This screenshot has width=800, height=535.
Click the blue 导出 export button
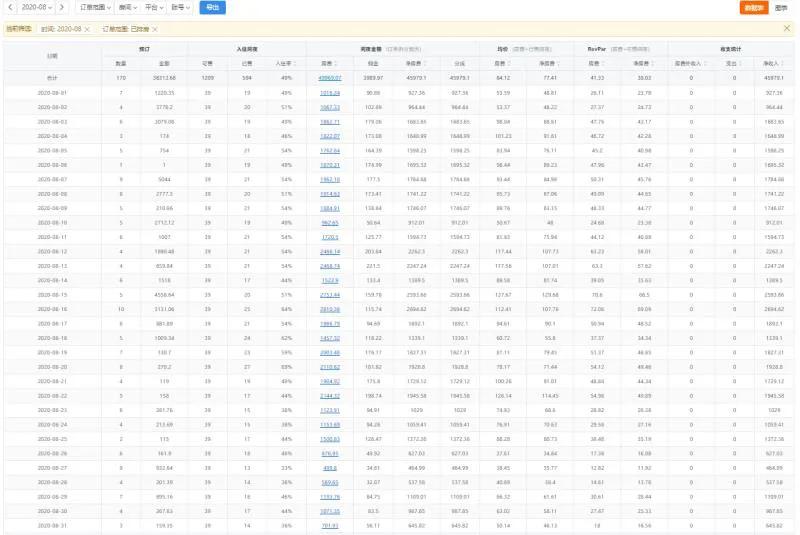212,7
